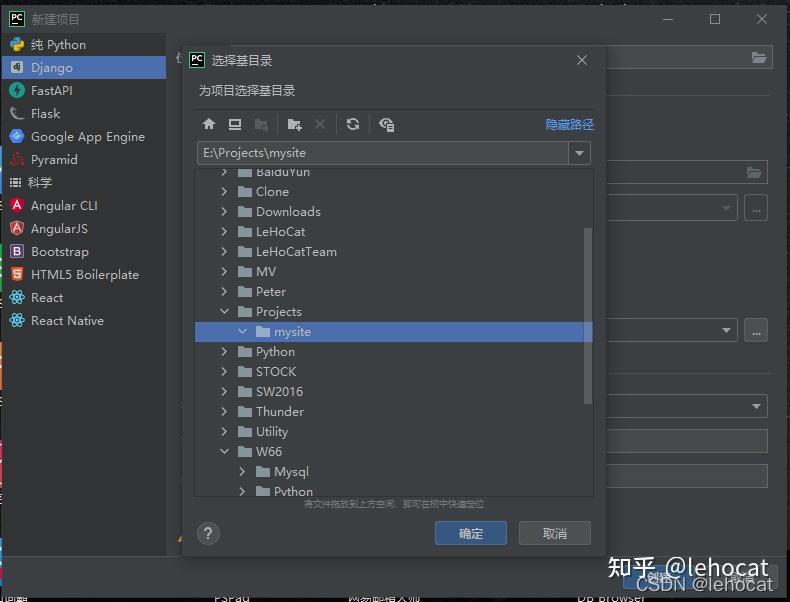Click top location browse folder icon in 新建项目
The width and height of the screenshot is (790, 602).
(x=759, y=57)
